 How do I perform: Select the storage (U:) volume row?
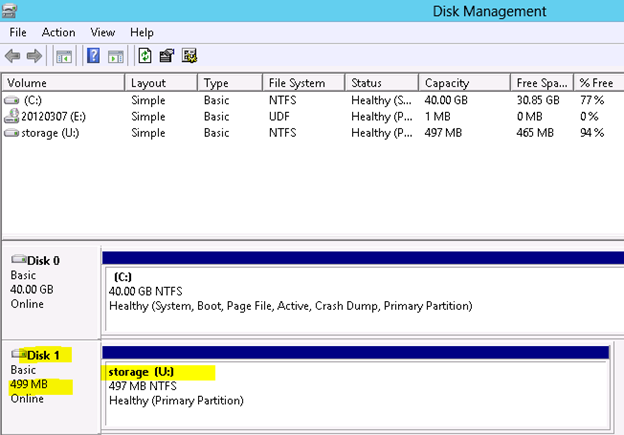tap(313, 133)
